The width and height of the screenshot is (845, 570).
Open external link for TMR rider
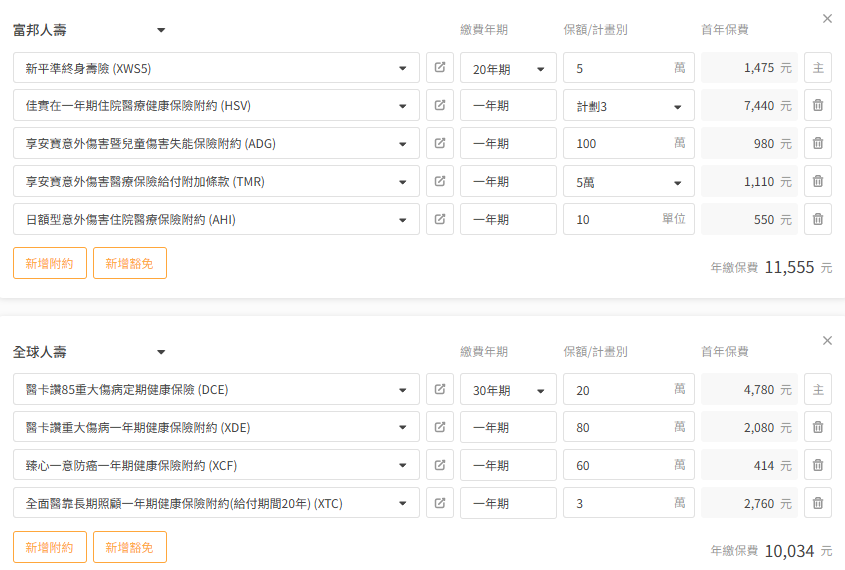click(x=440, y=182)
